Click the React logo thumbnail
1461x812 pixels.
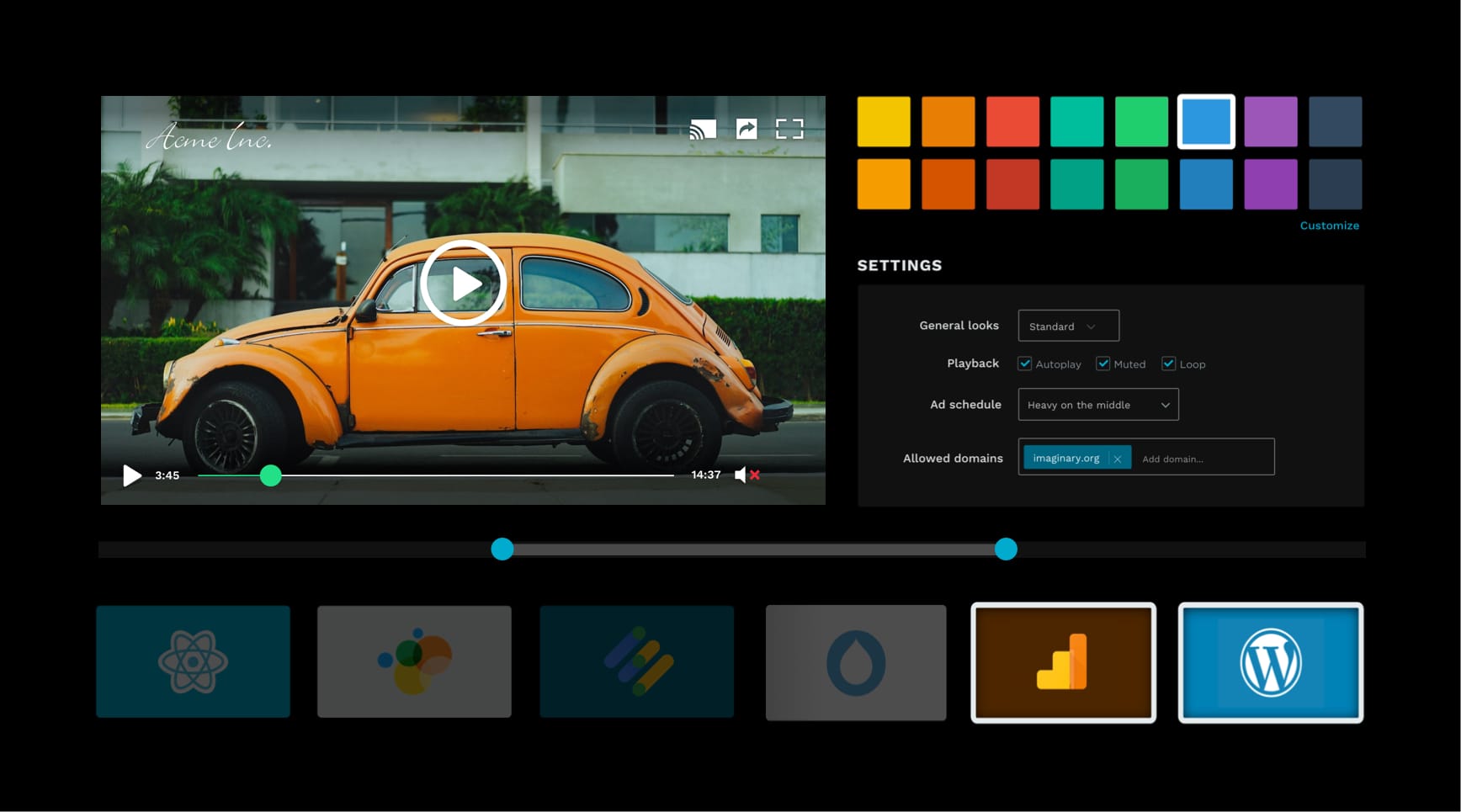[193, 661]
